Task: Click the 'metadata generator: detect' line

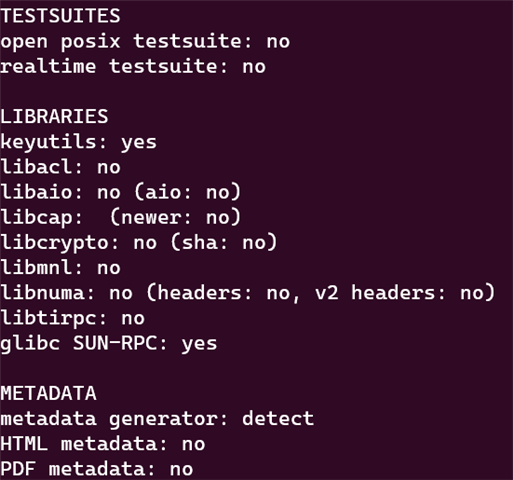Action: [x=157, y=419]
